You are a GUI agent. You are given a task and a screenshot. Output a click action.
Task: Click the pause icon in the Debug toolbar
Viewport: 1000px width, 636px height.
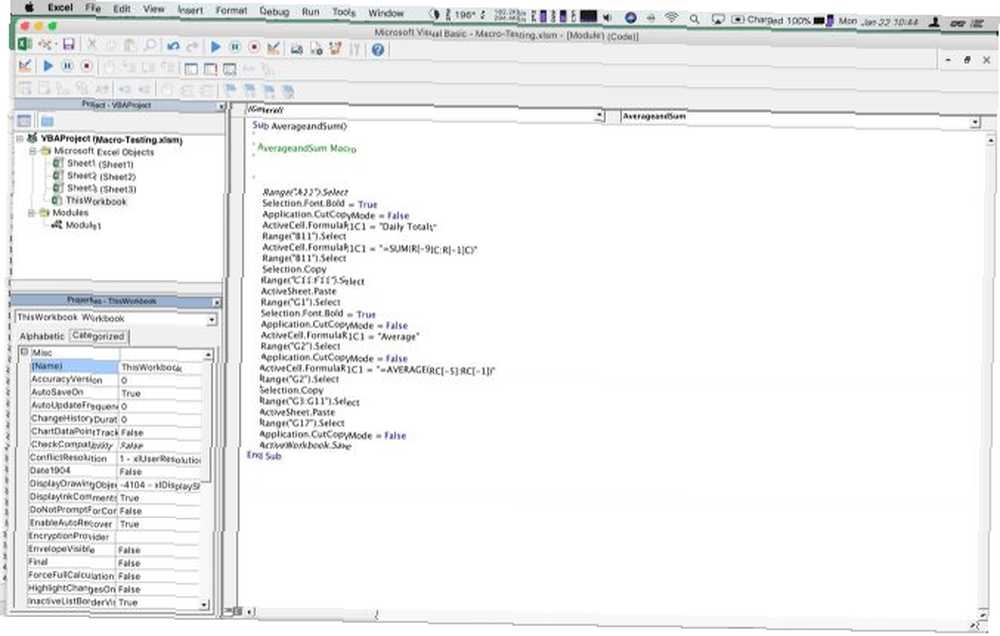pos(67,66)
